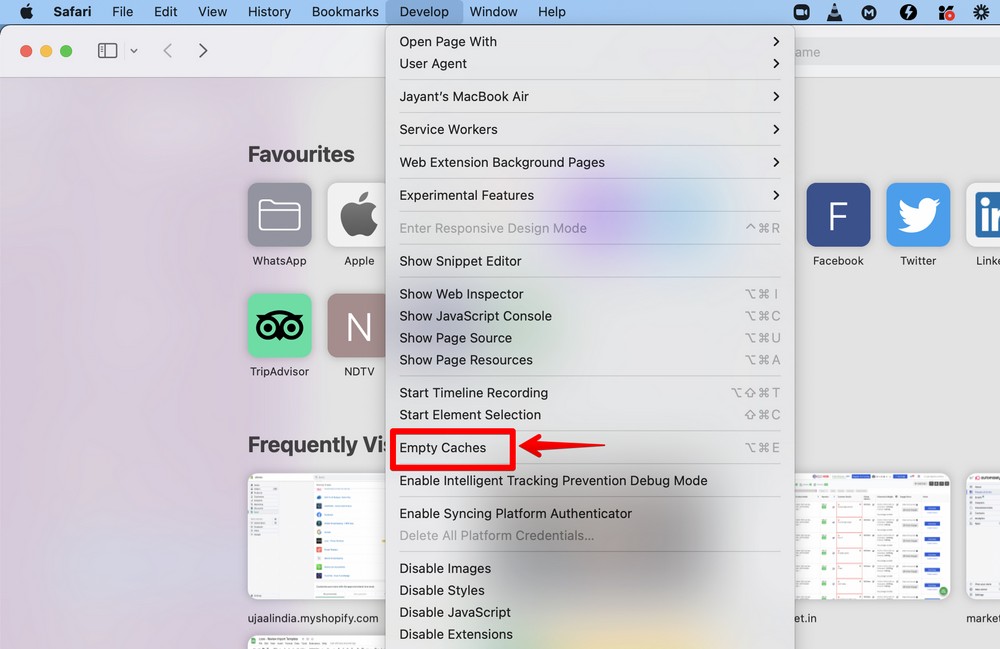Expand Experimental Features submenu
1000x649 pixels.
[x=589, y=195]
